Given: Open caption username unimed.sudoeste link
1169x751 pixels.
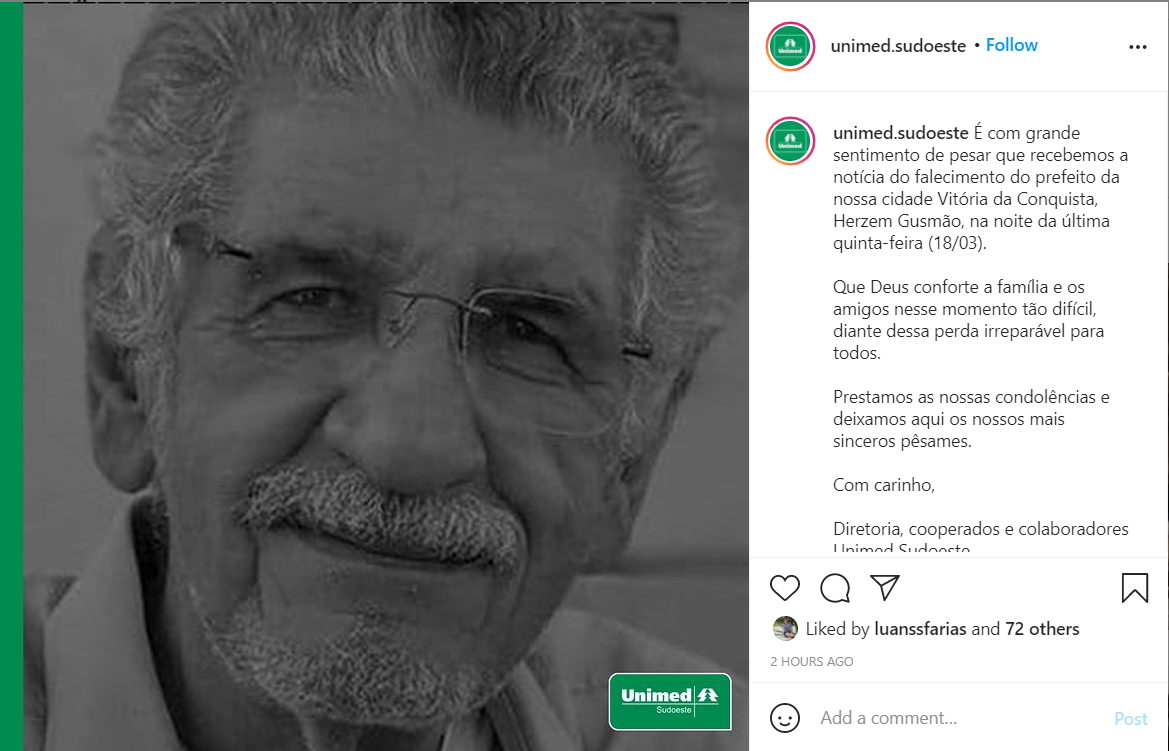Looking at the screenshot, I should (x=901, y=133).
